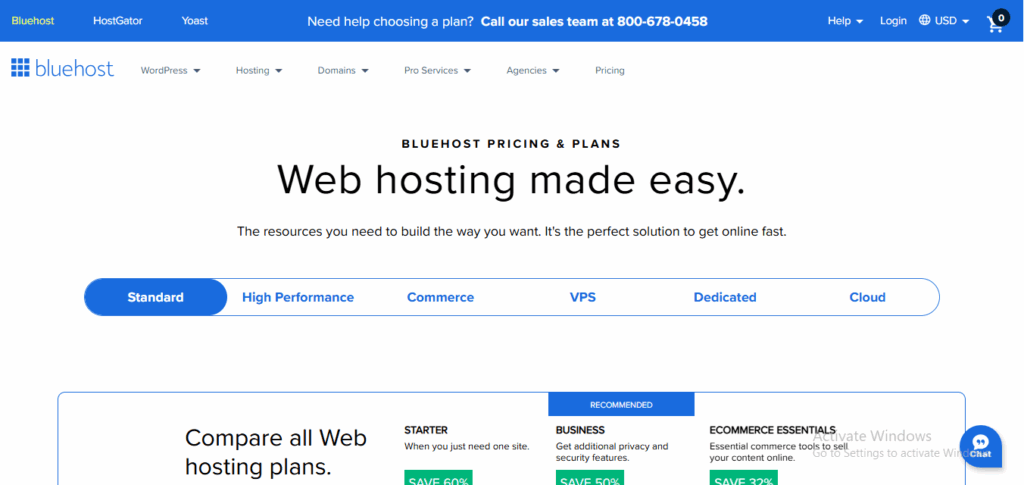Click 'Compare all Web hosting plans.' text
Image resolution: width=1024 pixels, height=485 pixels.
click(x=276, y=452)
